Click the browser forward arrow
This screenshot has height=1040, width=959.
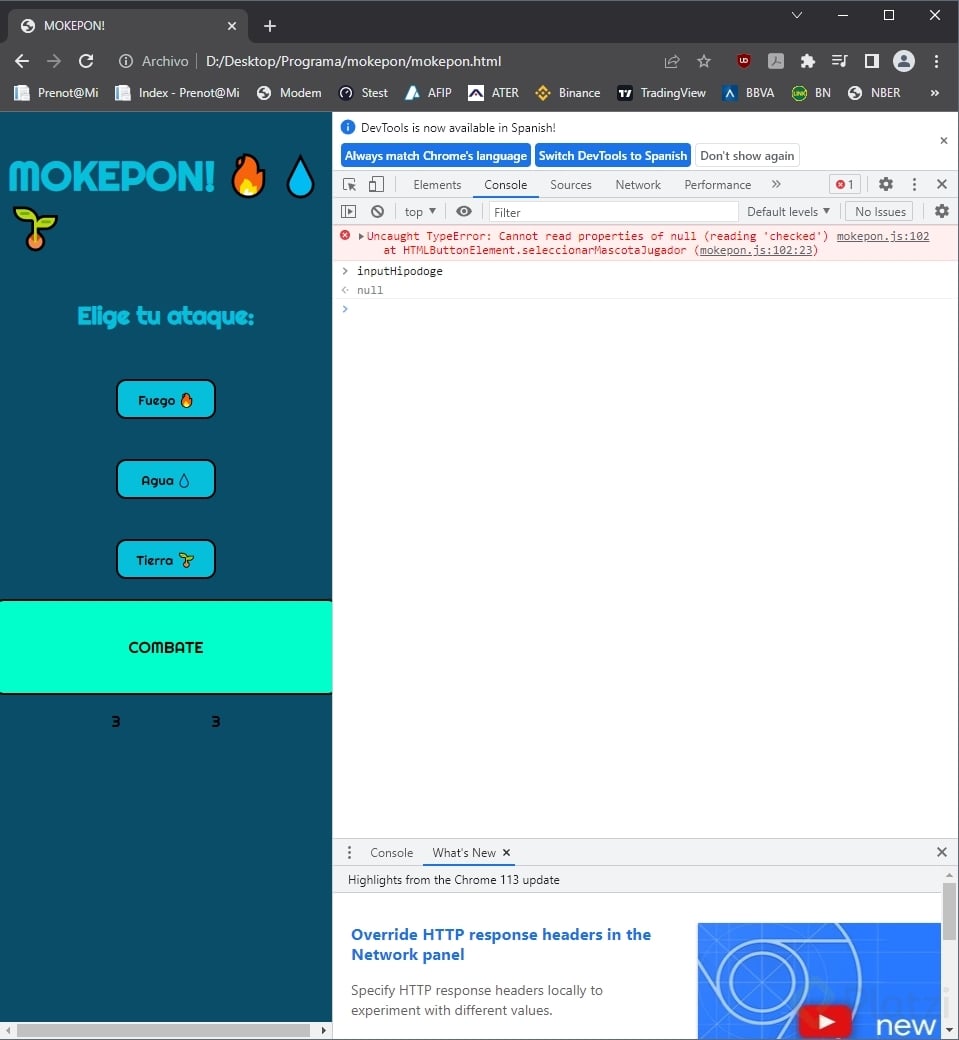point(54,61)
